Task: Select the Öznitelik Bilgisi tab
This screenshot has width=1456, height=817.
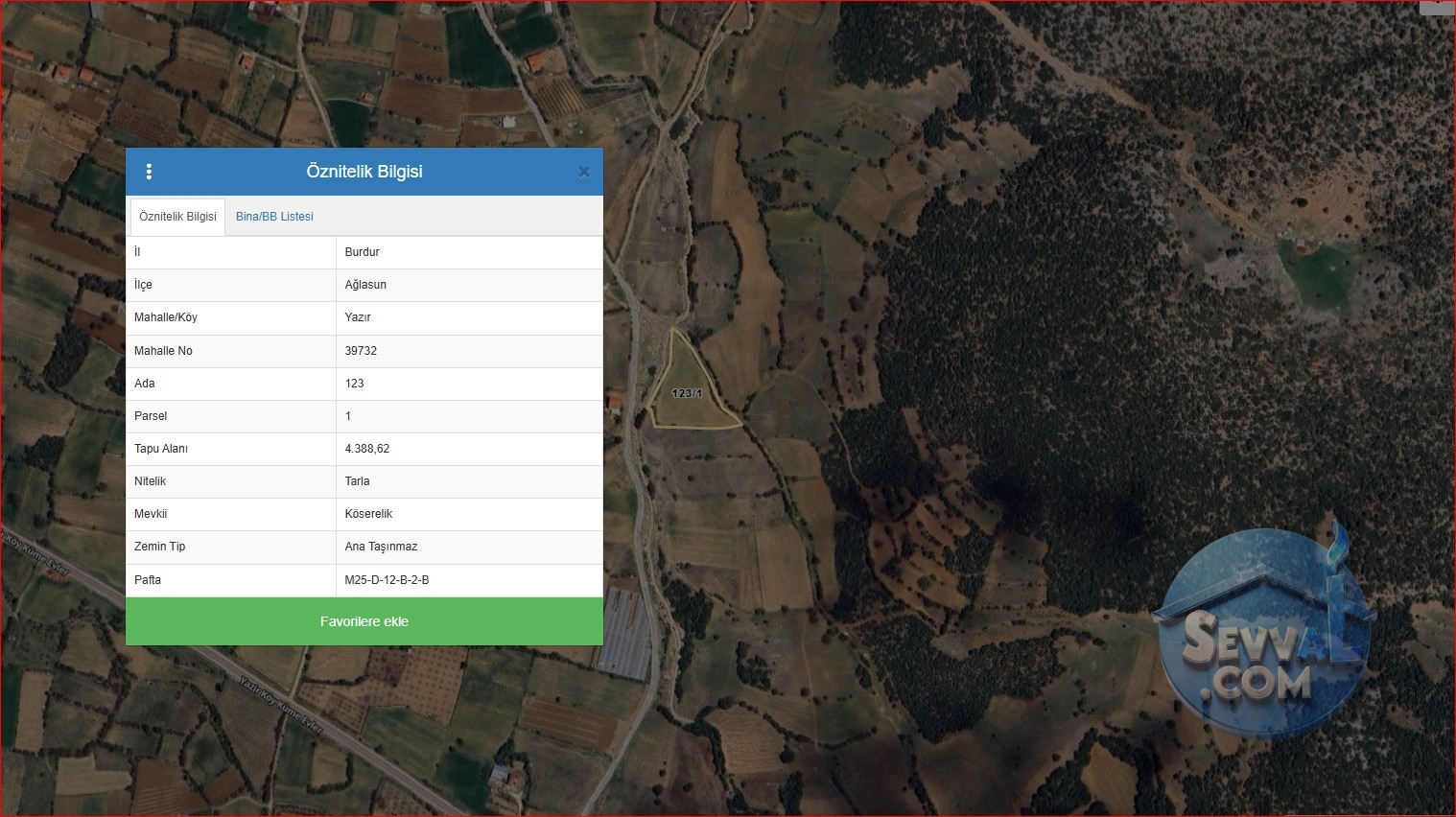Action: pos(177,217)
